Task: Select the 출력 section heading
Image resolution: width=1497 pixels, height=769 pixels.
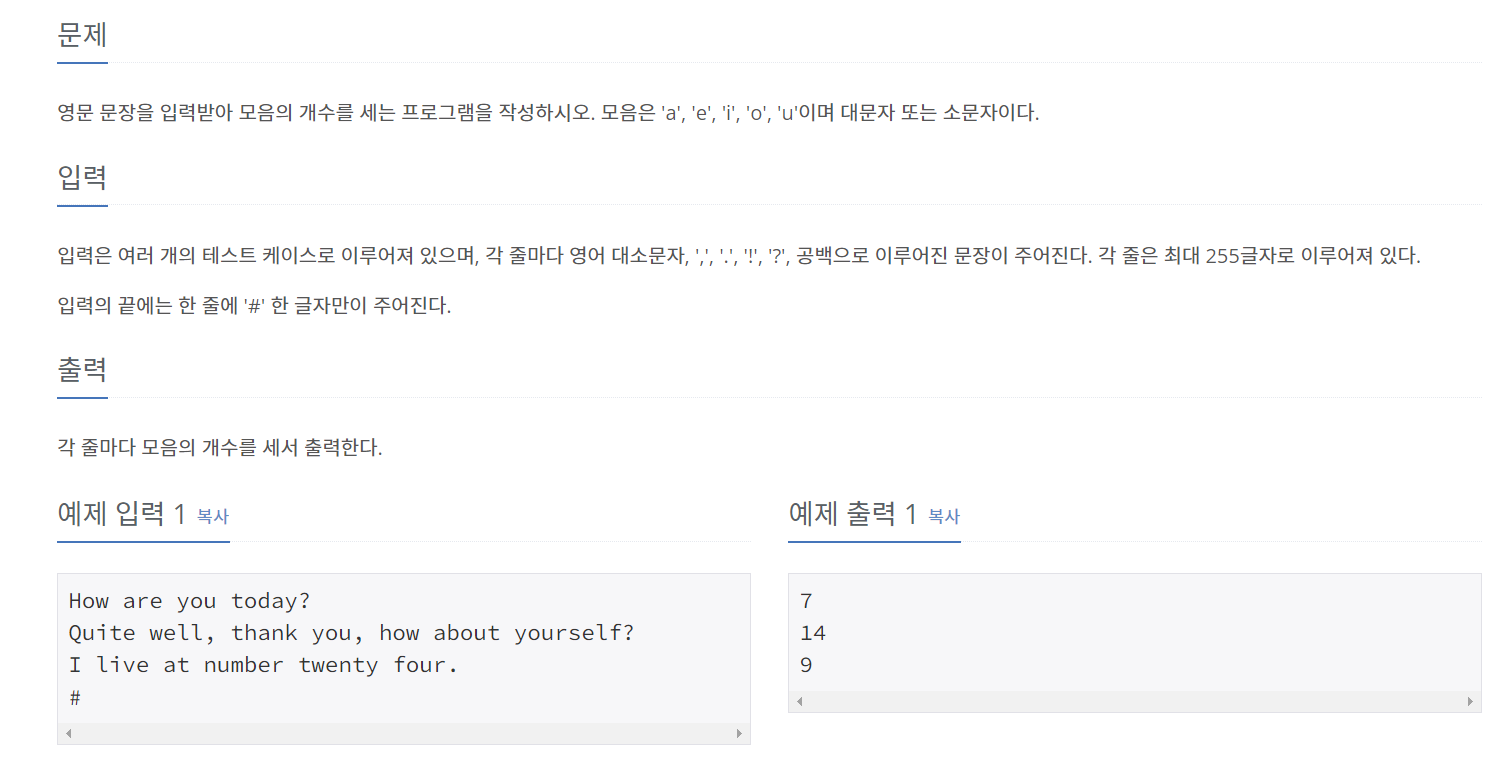Action: 82,370
